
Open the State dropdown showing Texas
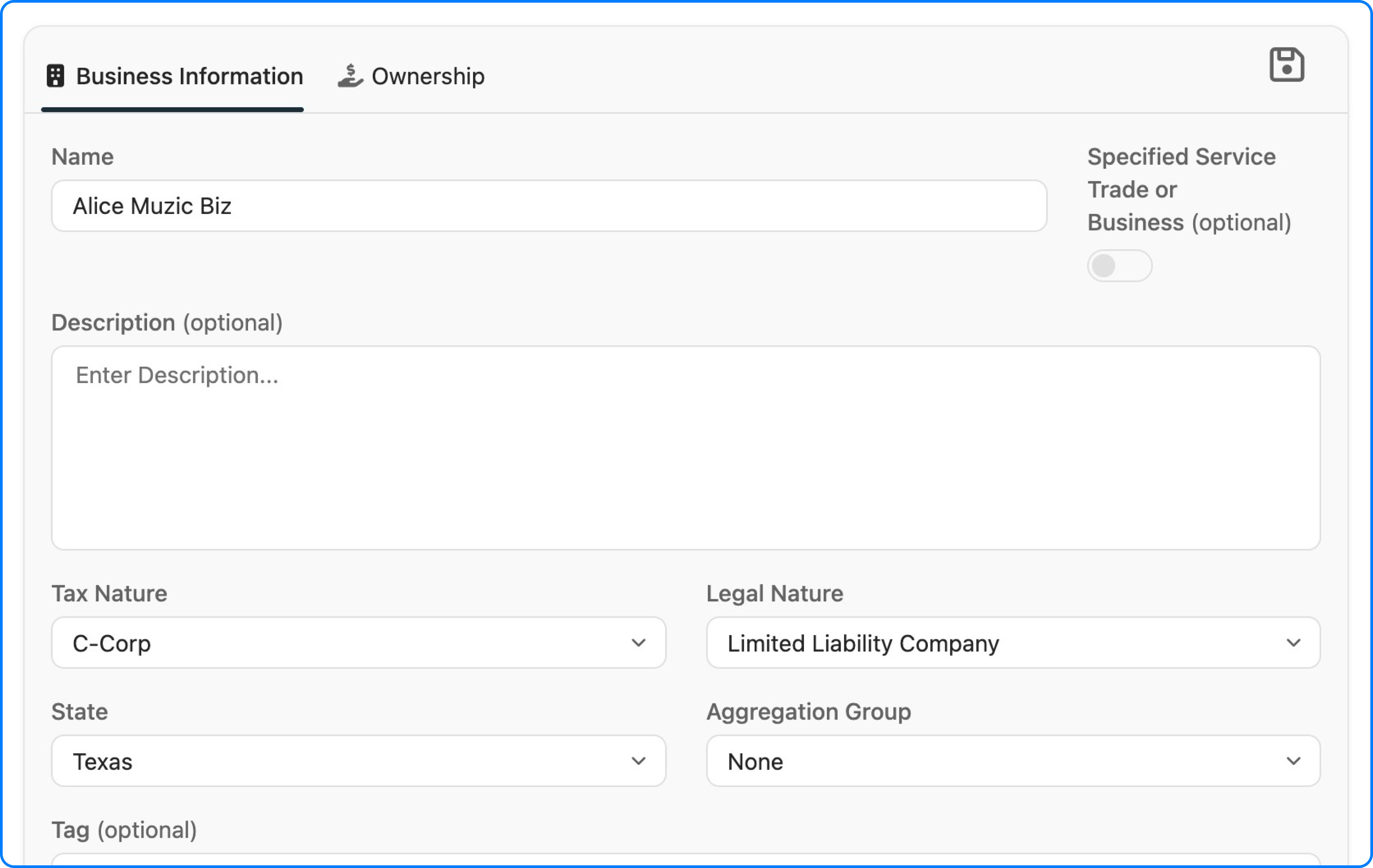pos(359,761)
